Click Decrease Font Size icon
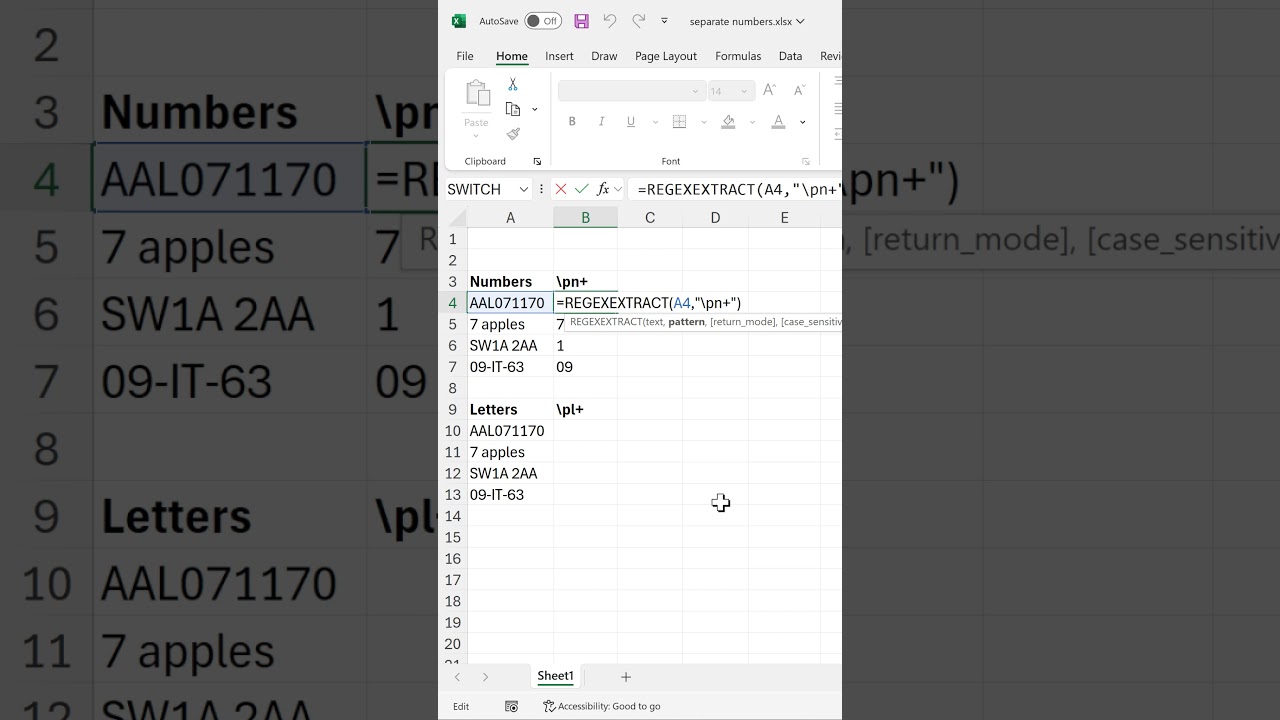This screenshot has height=720, width=1280. tap(799, 90)
